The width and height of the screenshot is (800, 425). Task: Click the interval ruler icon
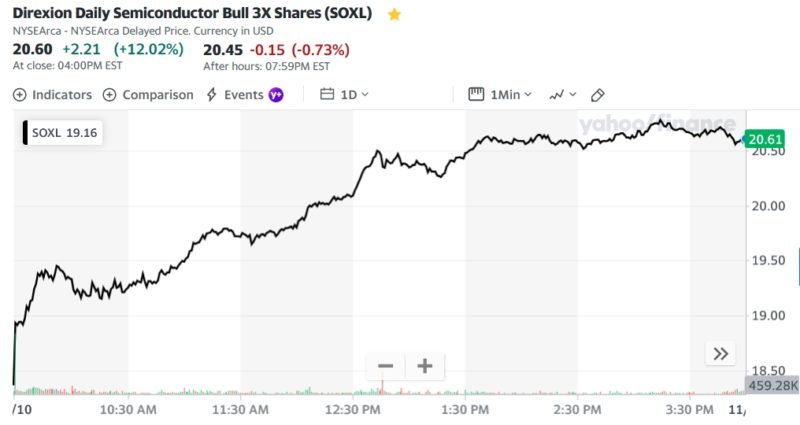(476, 95)
